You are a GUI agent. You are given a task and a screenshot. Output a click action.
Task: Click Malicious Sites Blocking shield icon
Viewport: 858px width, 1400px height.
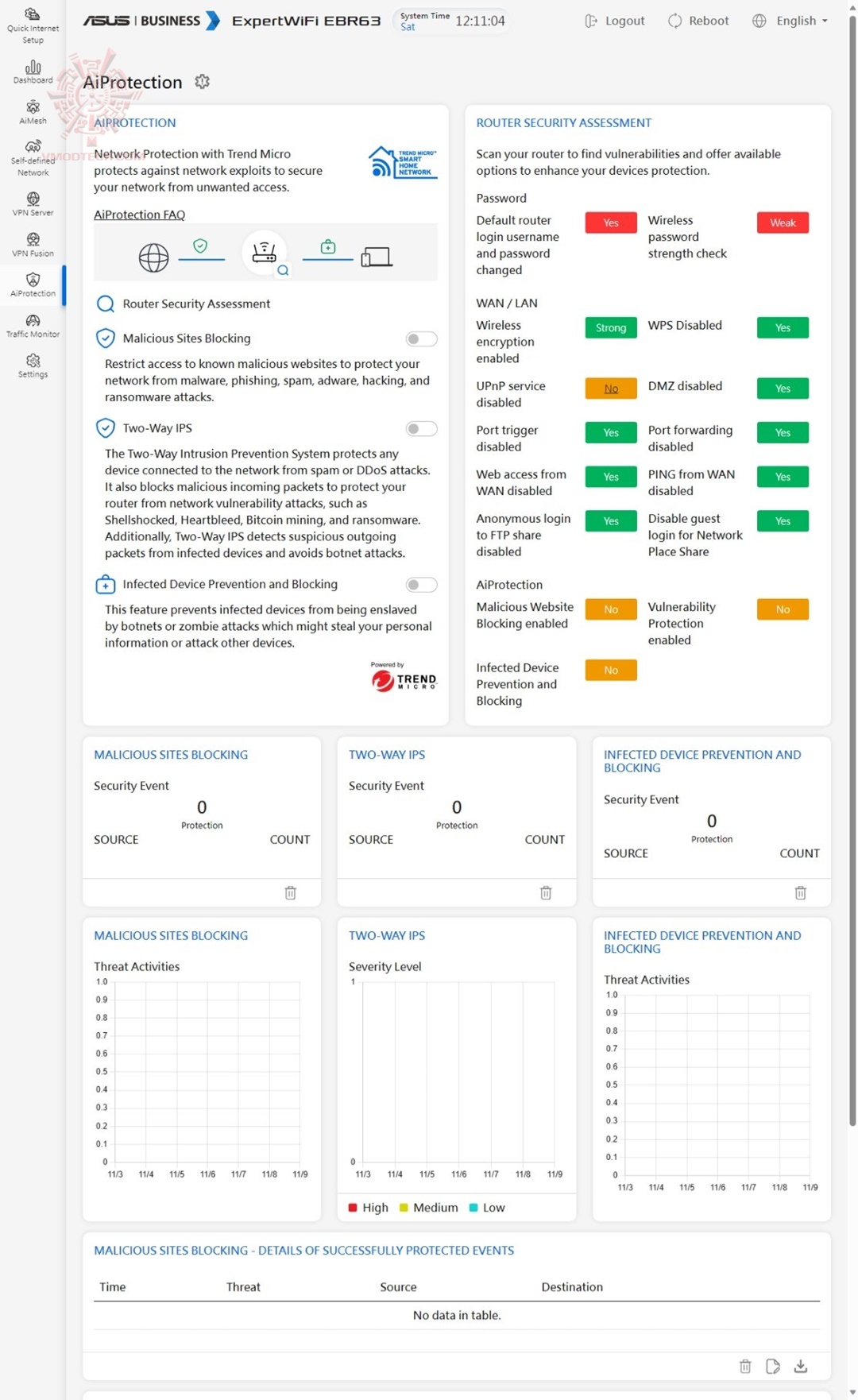[105, 338]
